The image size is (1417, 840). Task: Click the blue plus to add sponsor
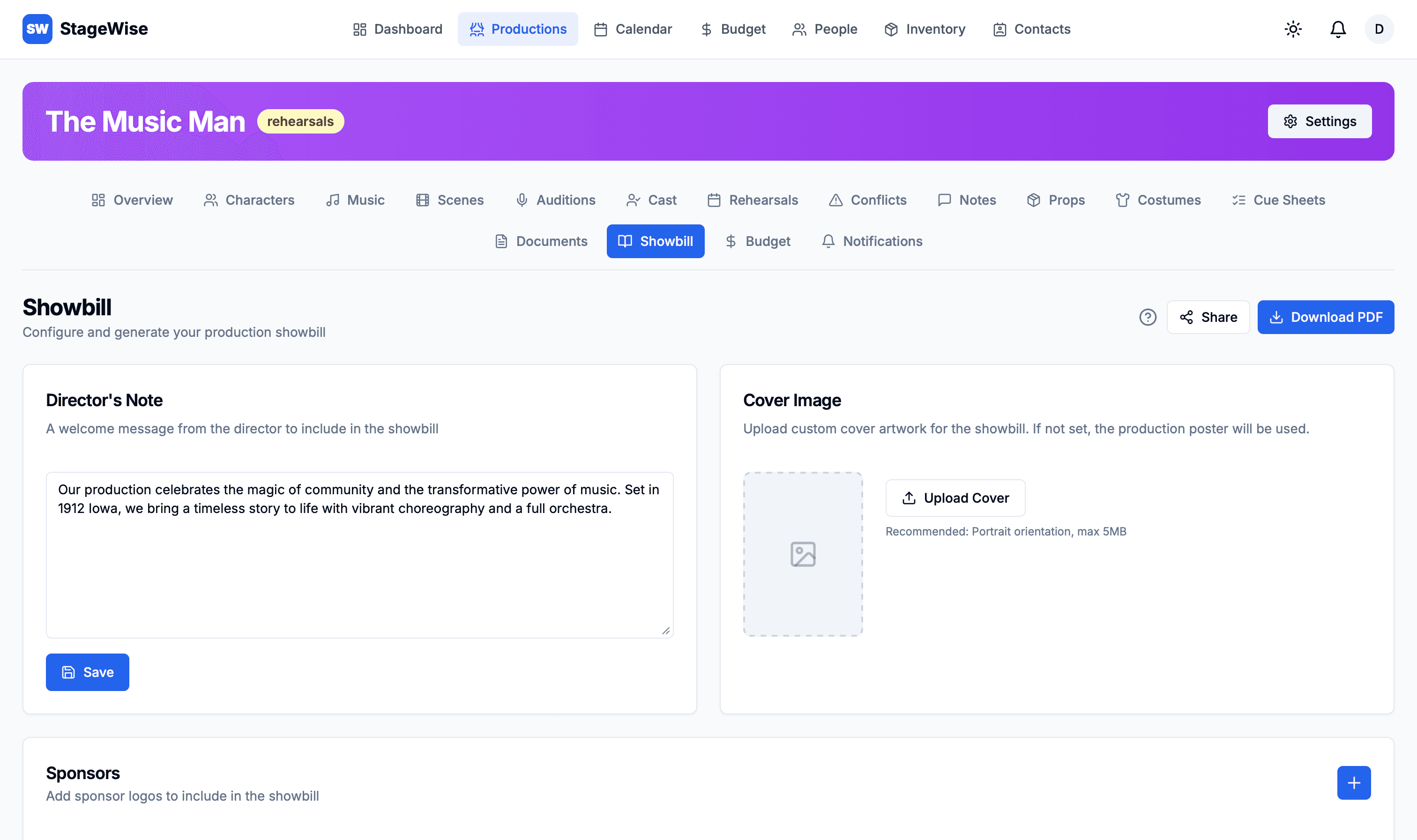tap(1353, 782)
